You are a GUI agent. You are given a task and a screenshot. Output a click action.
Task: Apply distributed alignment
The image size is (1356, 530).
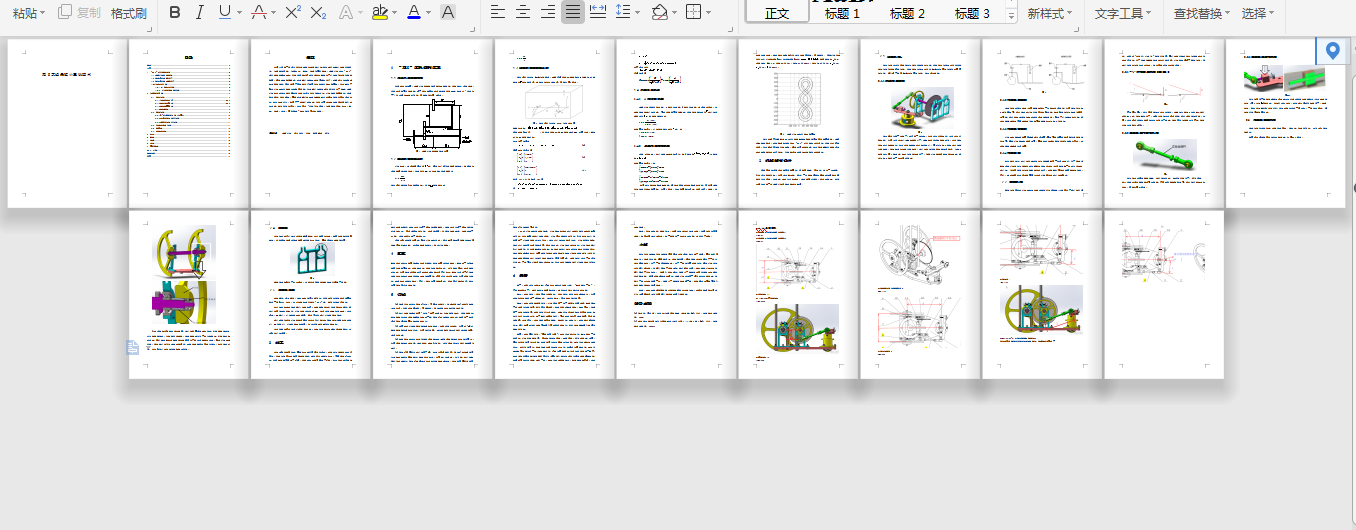click(598, 13)
